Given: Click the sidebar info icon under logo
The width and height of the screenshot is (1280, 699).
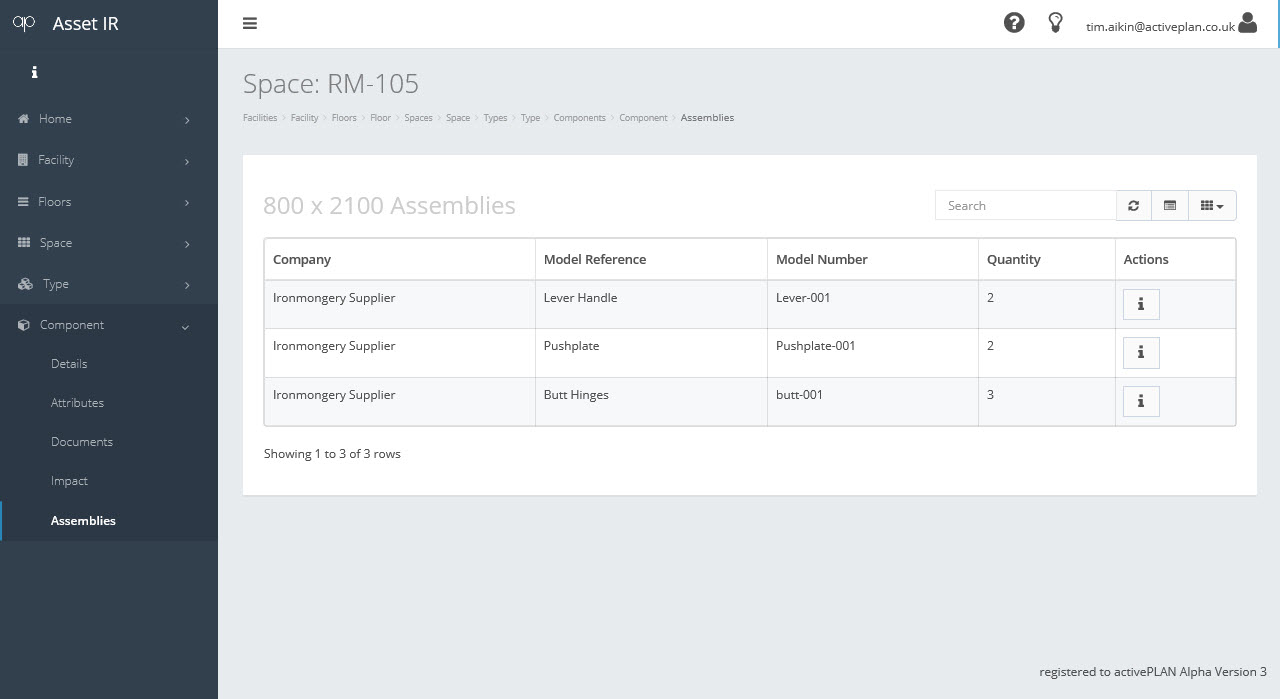Looking at the screenshot, I should point(35,72).
